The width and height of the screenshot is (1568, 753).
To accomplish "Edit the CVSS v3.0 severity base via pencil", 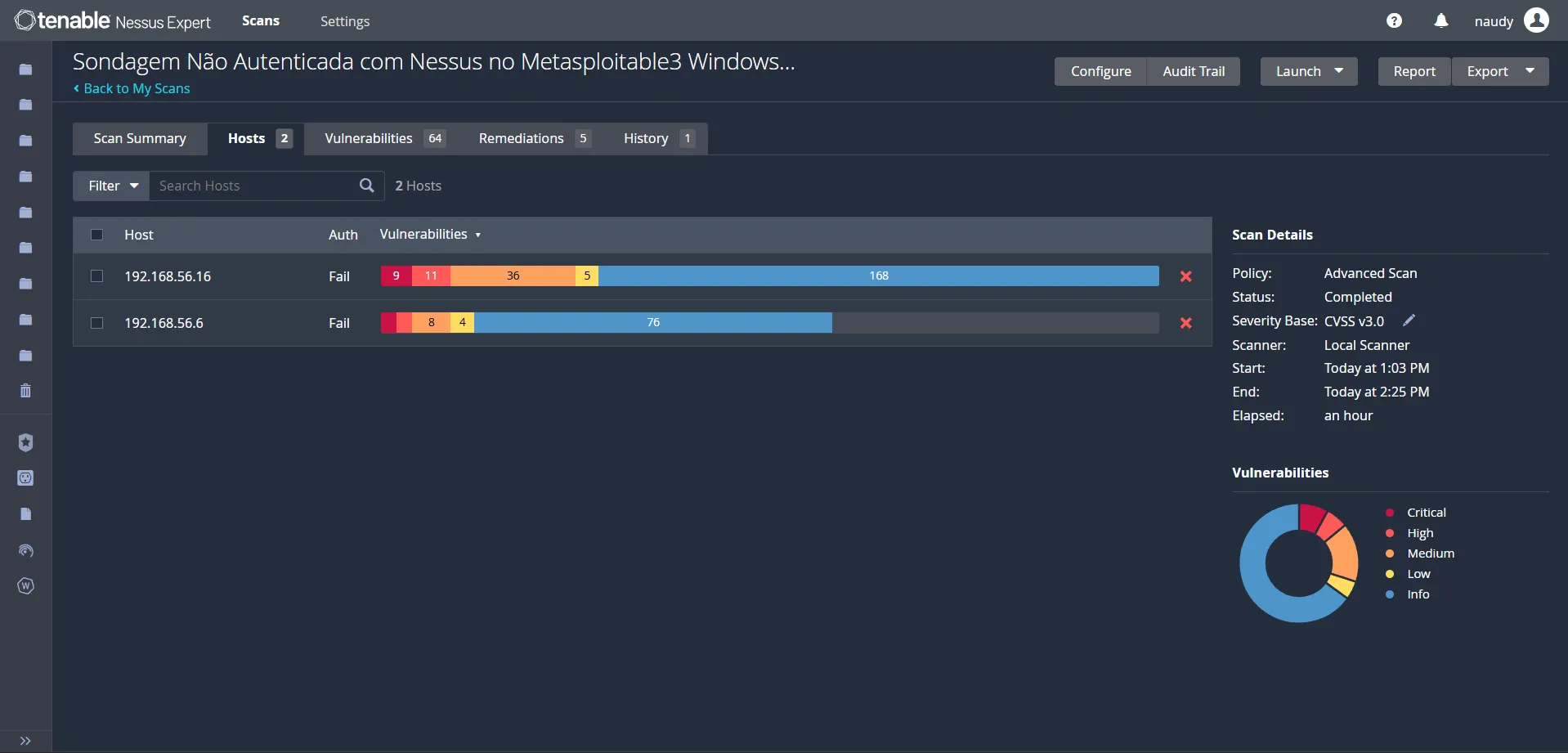I will pyautogui.click(x=1408, y=320).
